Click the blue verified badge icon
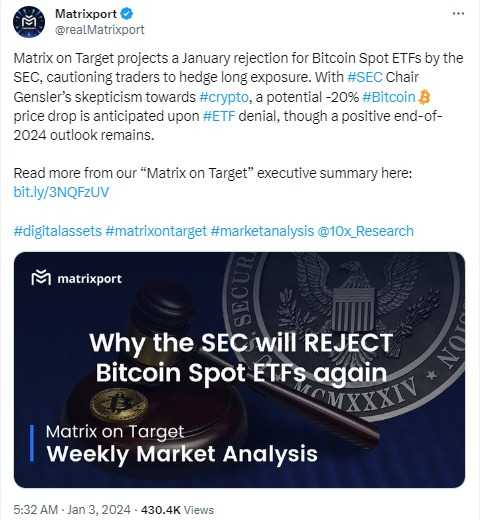The width and height of the screenshot is (482, 520). tap(127, 14)
